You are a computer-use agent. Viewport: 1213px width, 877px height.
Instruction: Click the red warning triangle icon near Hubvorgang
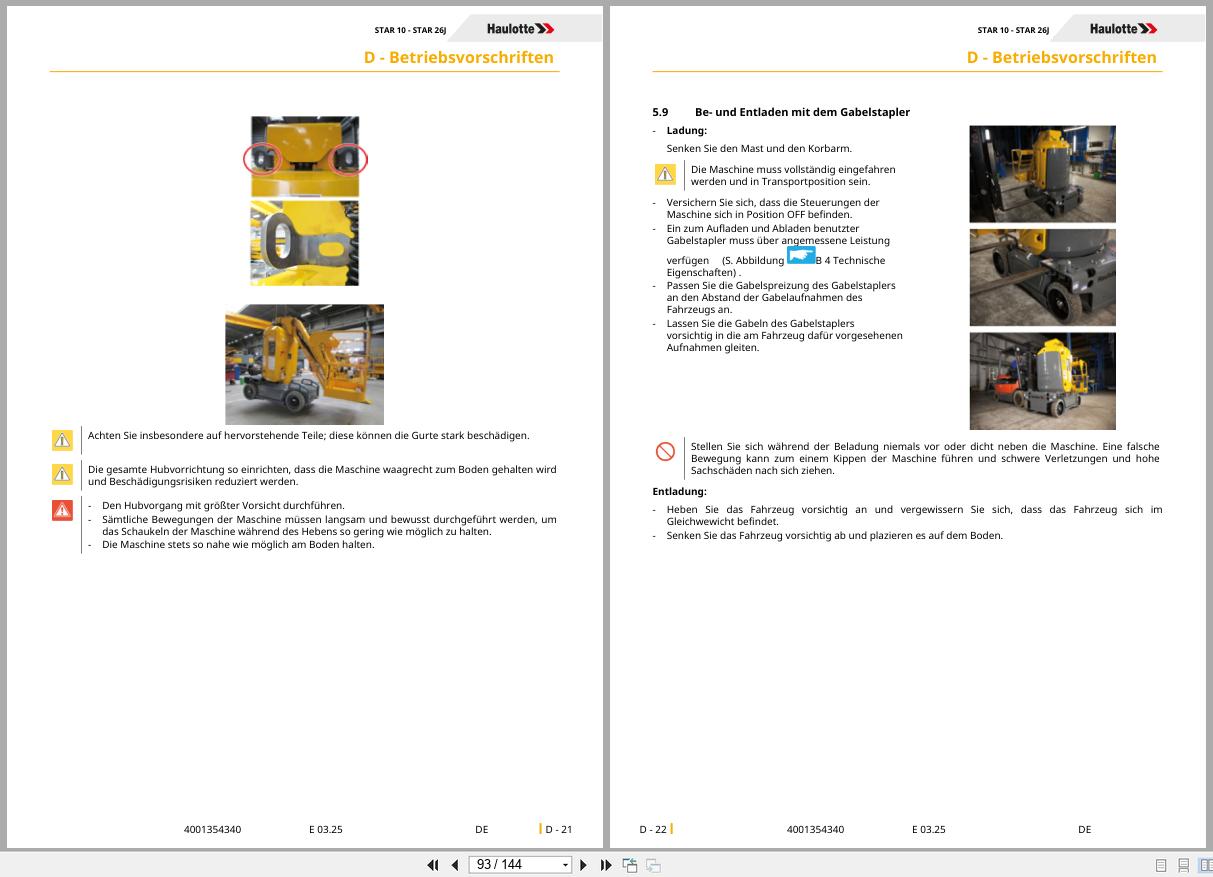tap(62, 511)
